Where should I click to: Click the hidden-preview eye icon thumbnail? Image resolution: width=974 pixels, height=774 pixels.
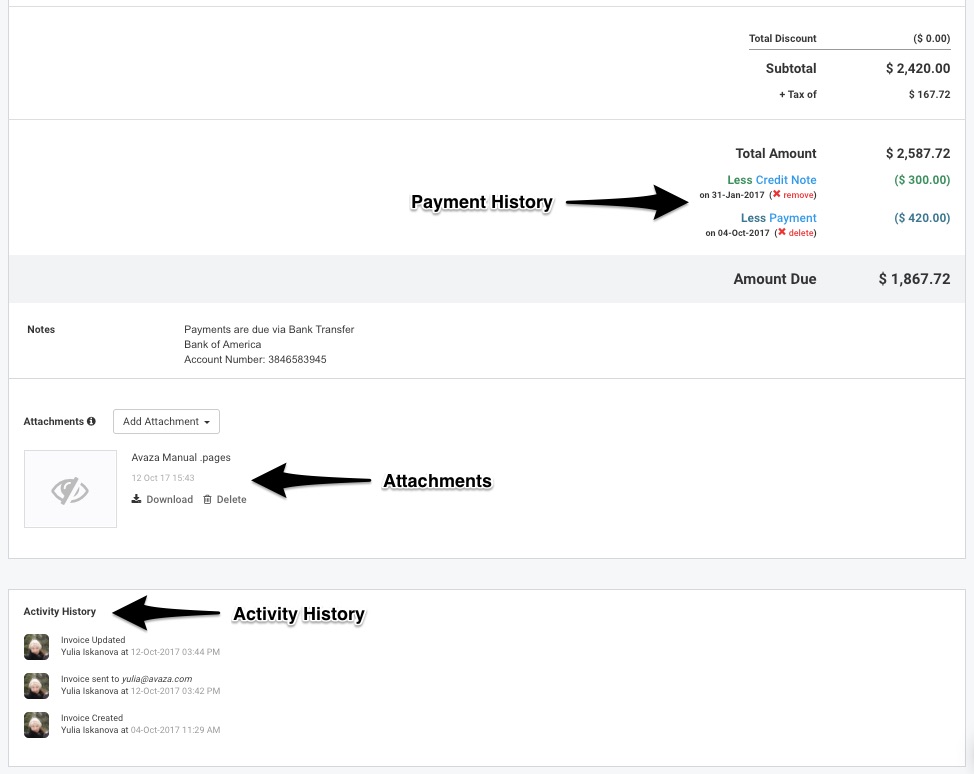pos(70,489)
